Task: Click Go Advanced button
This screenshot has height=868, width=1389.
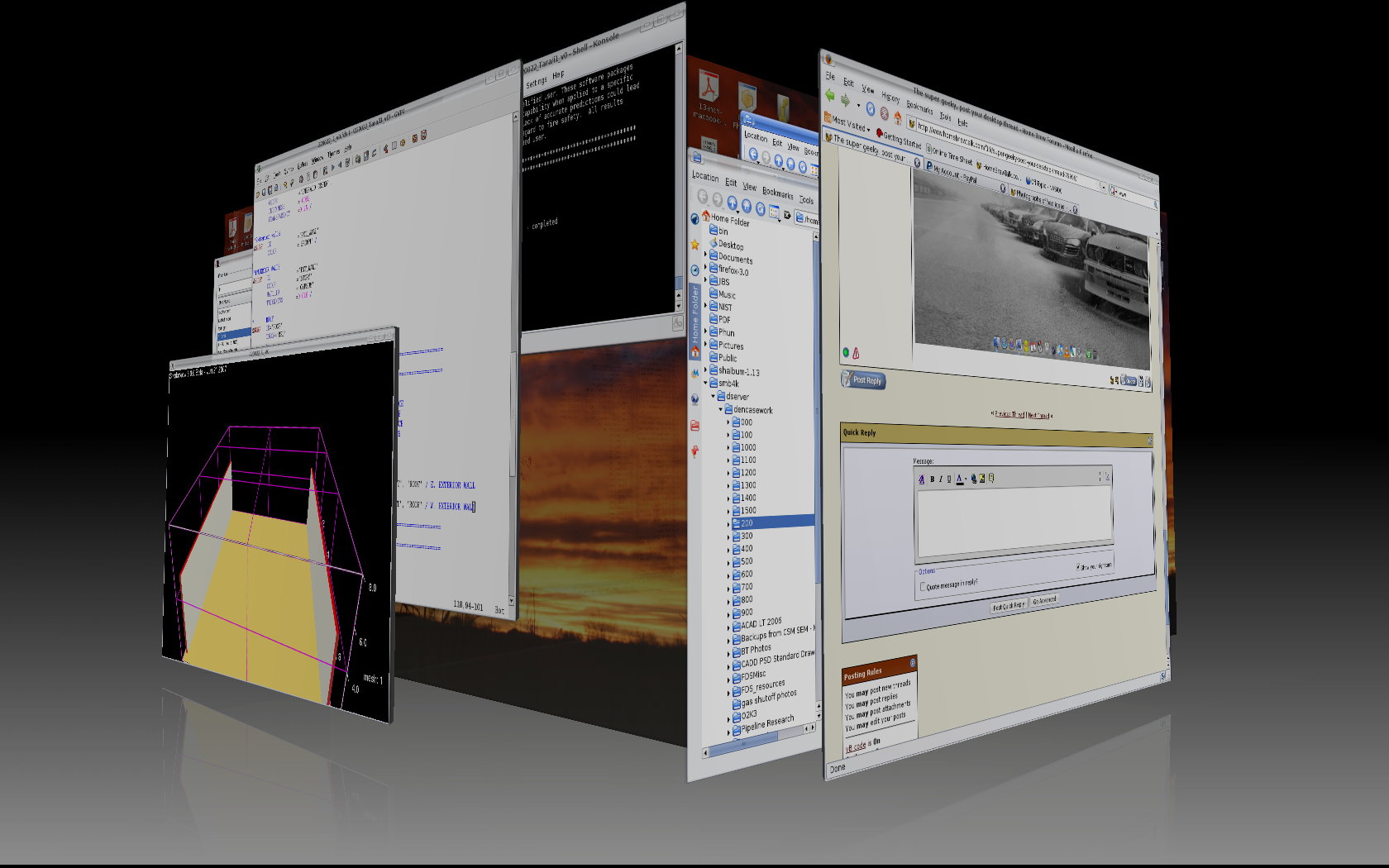Action: [1044, 600]
